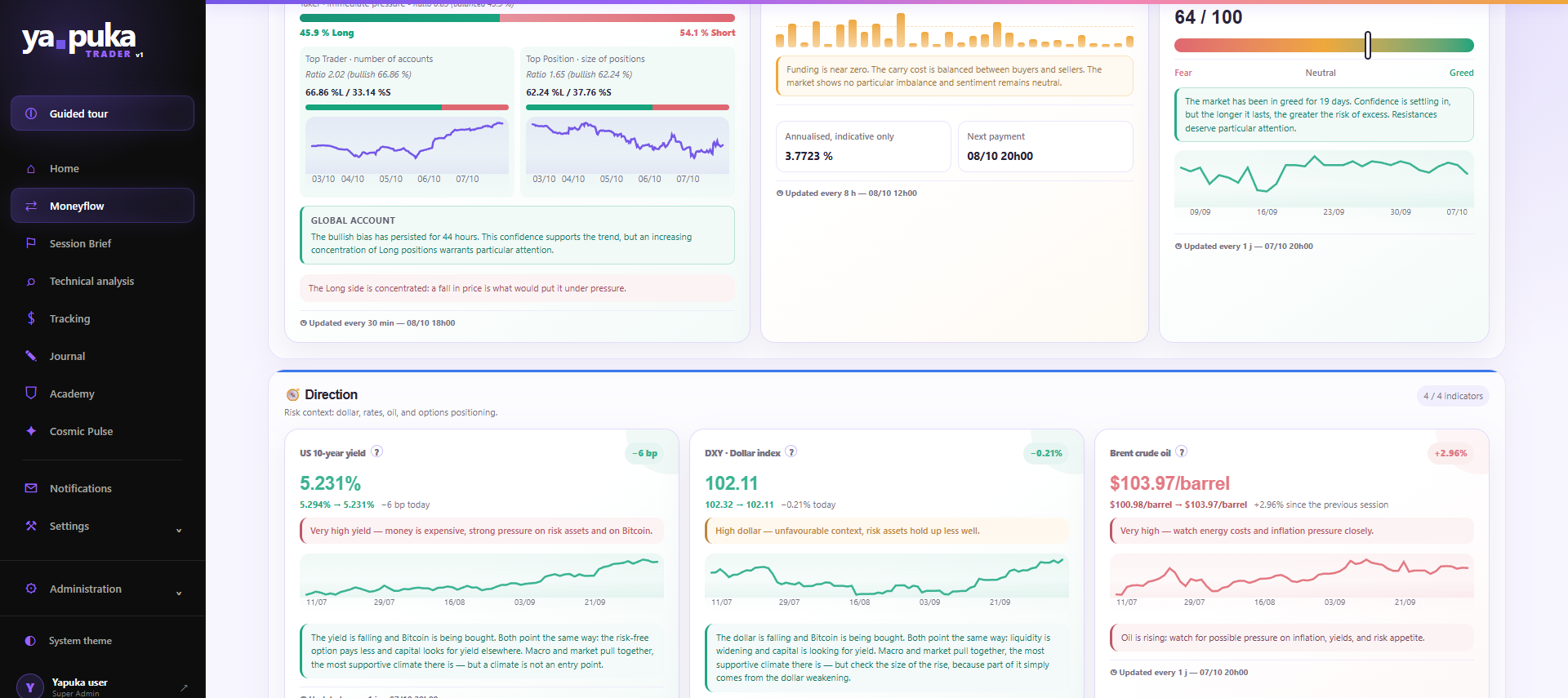
Task: Click the Fear and Greed gauge marker
Action: (x=1367, y=45)
